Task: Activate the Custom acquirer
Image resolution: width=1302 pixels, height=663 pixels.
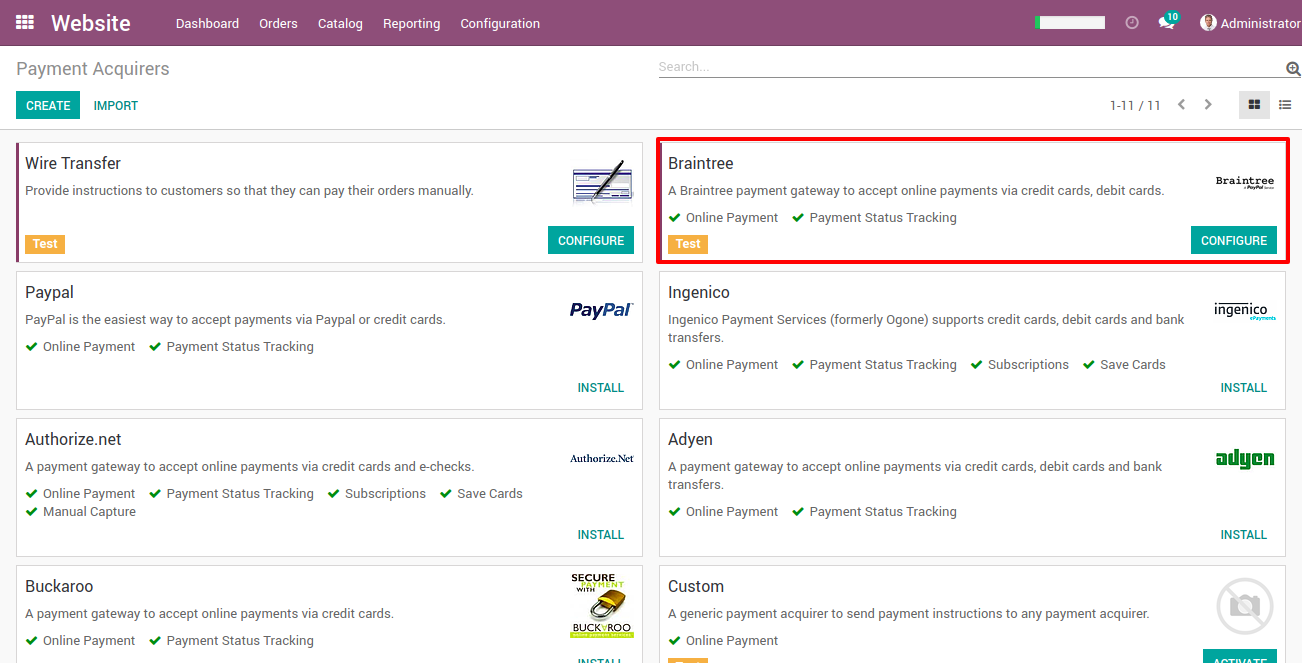Action: coord(1240,656)
